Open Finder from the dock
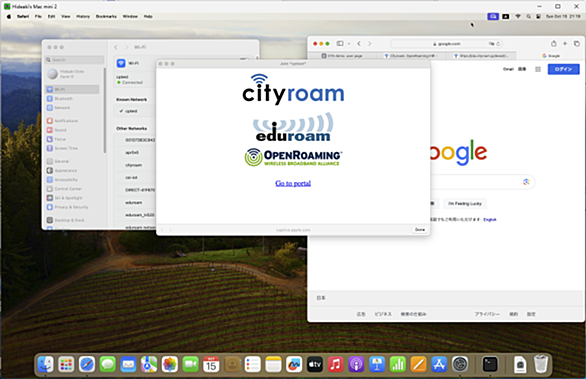 [x=46, y=364]
